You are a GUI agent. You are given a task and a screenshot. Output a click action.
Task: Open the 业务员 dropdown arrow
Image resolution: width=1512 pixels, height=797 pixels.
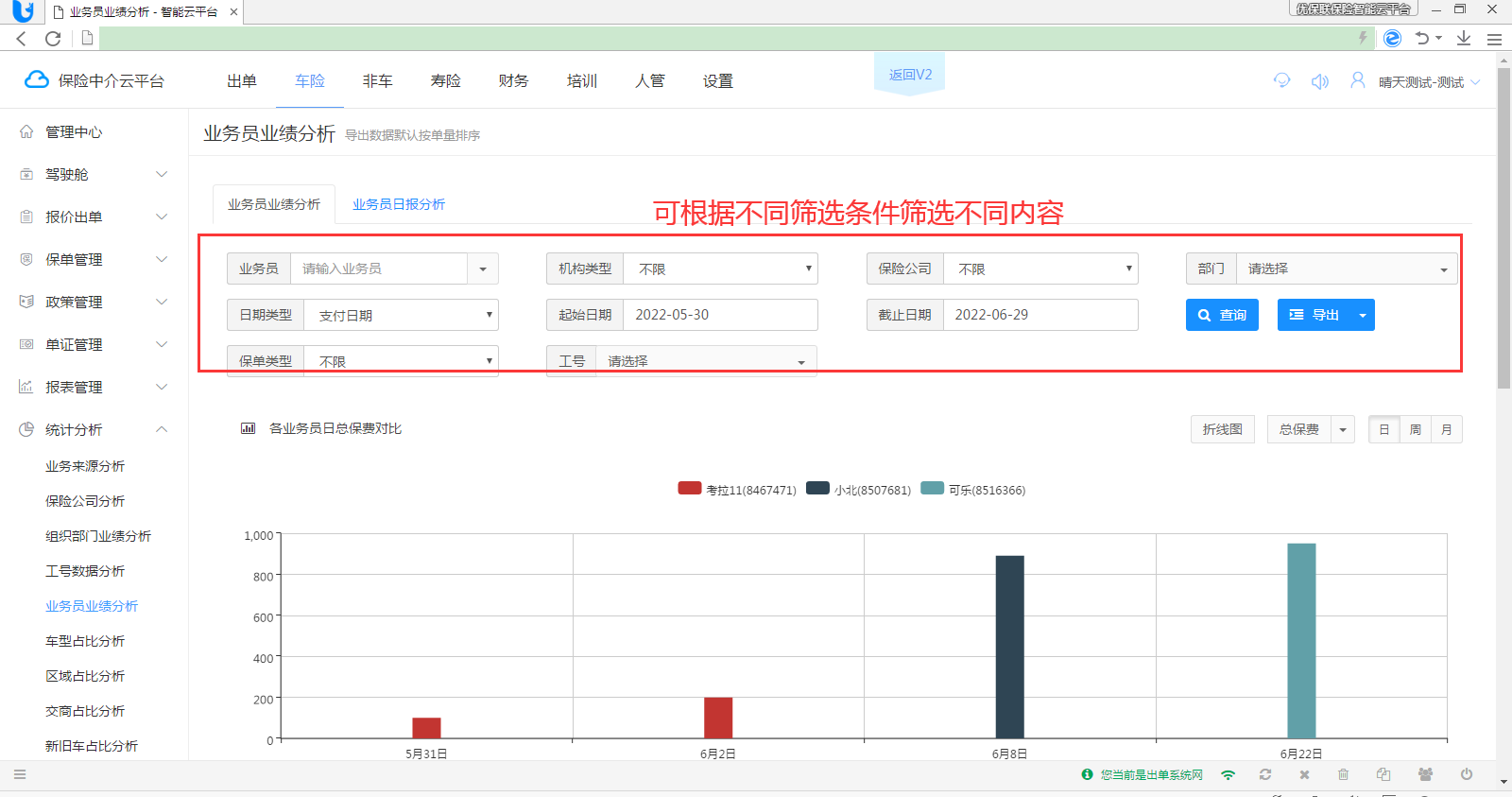(x=483, y=269)
